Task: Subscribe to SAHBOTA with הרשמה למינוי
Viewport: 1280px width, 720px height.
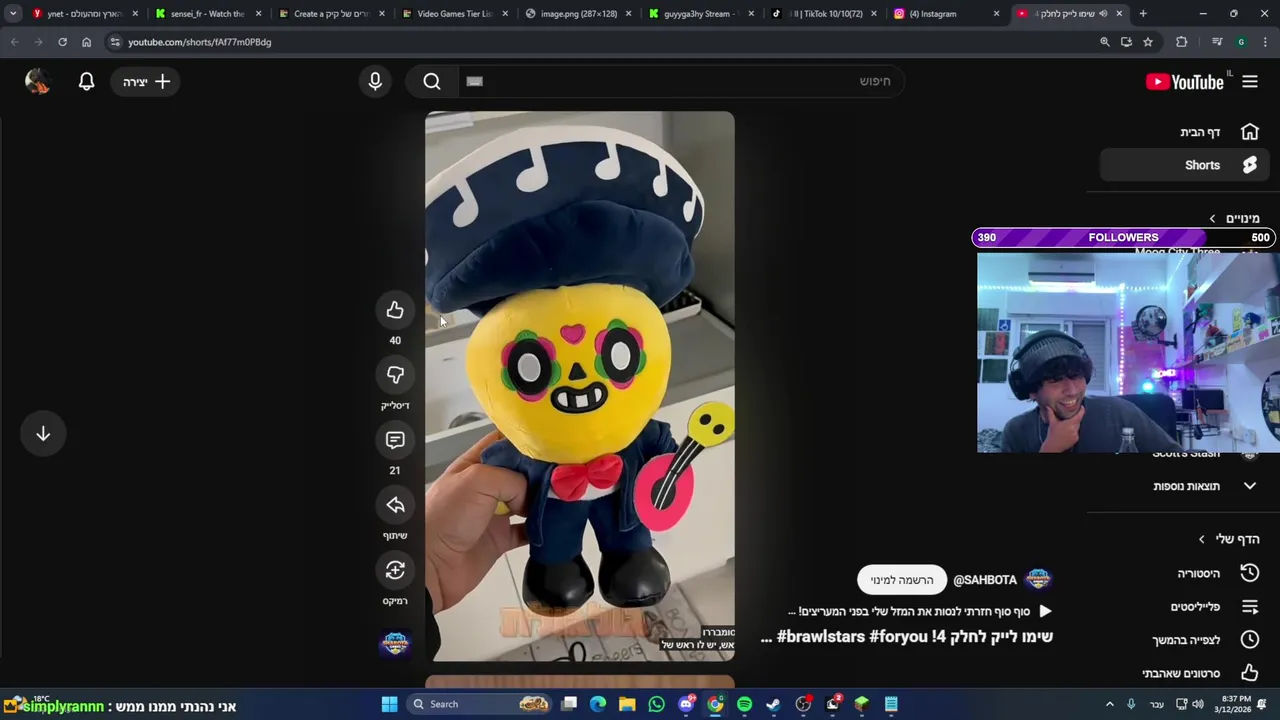Action: click(902, 580)
